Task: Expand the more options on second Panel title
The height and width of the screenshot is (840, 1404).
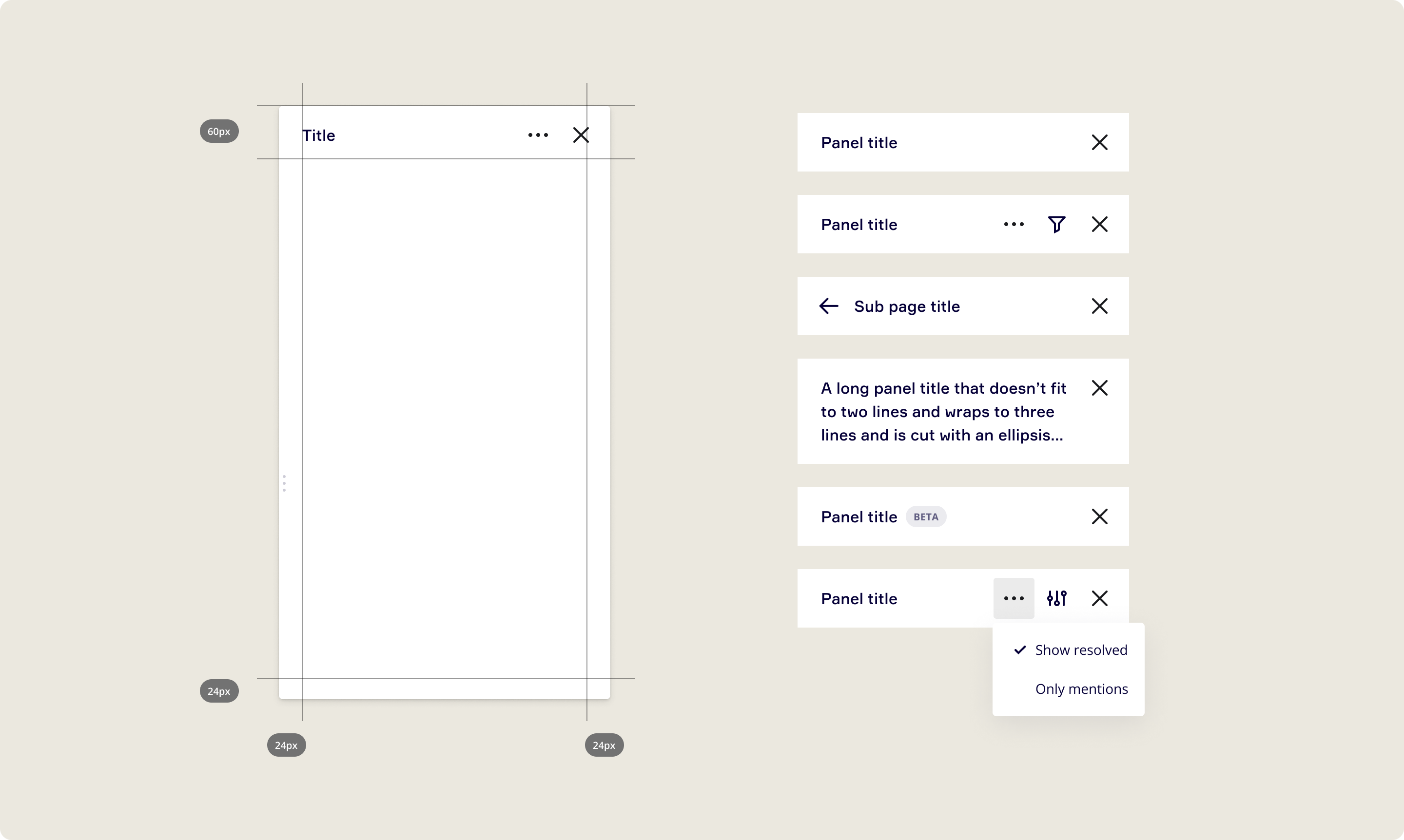Action: point(1013,224)
